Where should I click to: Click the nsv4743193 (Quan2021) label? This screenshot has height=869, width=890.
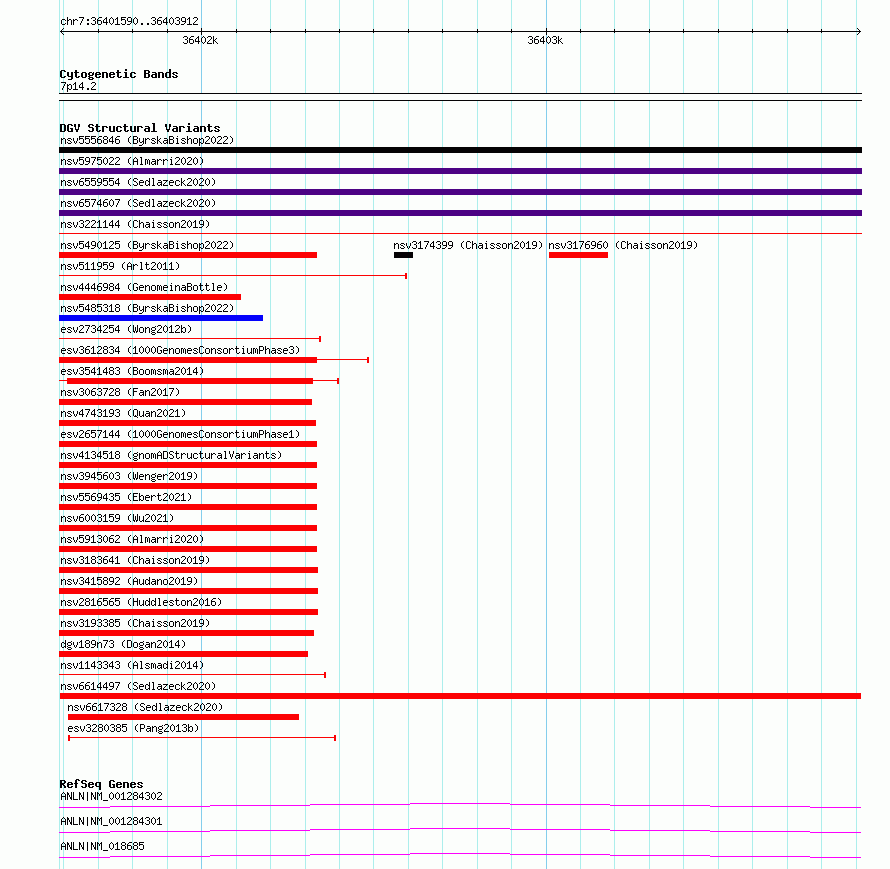click(x=123, y=413)
